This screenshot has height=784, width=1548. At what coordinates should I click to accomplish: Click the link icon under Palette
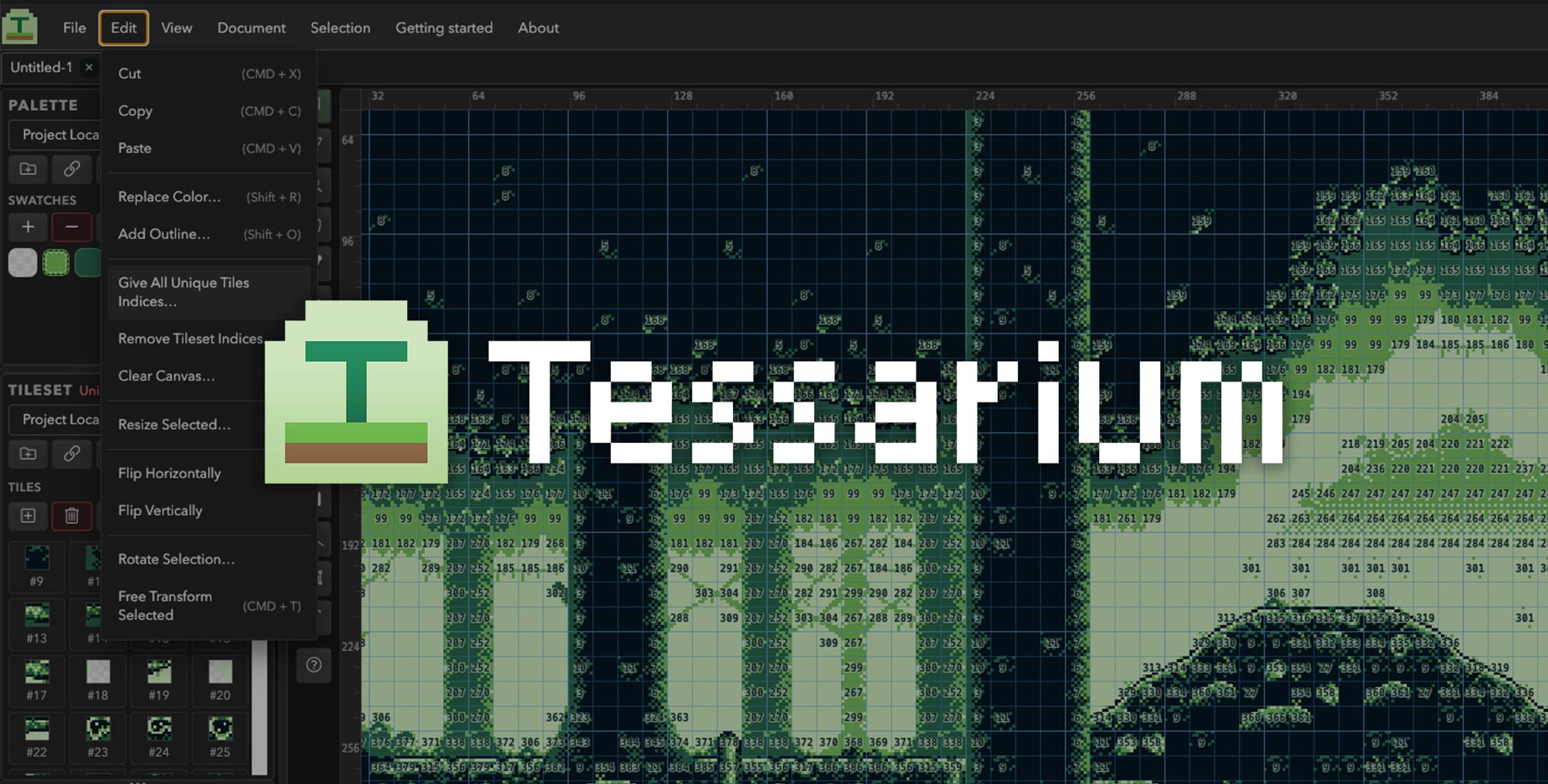coord(72,169)
